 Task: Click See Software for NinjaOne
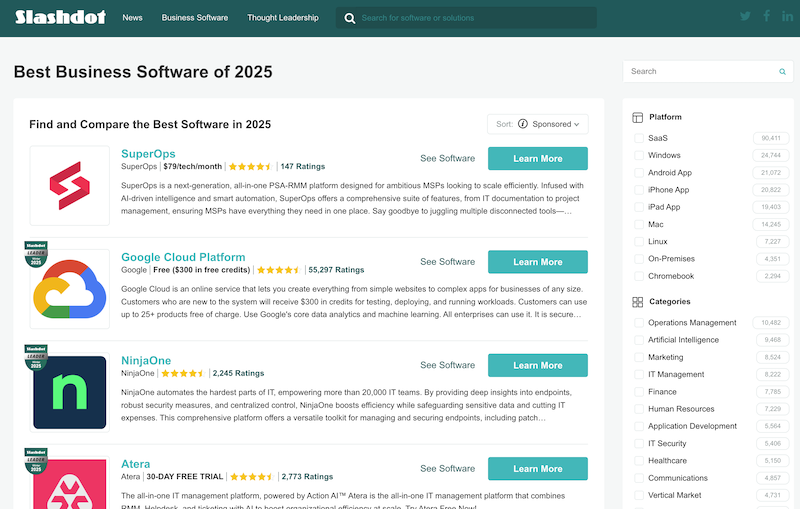tap(447, 365)
